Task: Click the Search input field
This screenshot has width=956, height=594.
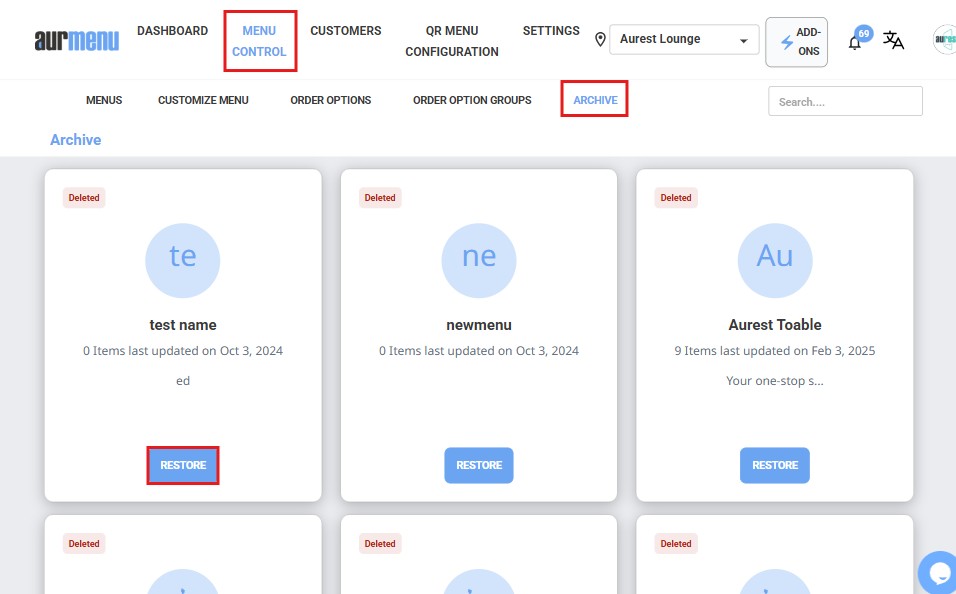Action: (x=845, y=101)
